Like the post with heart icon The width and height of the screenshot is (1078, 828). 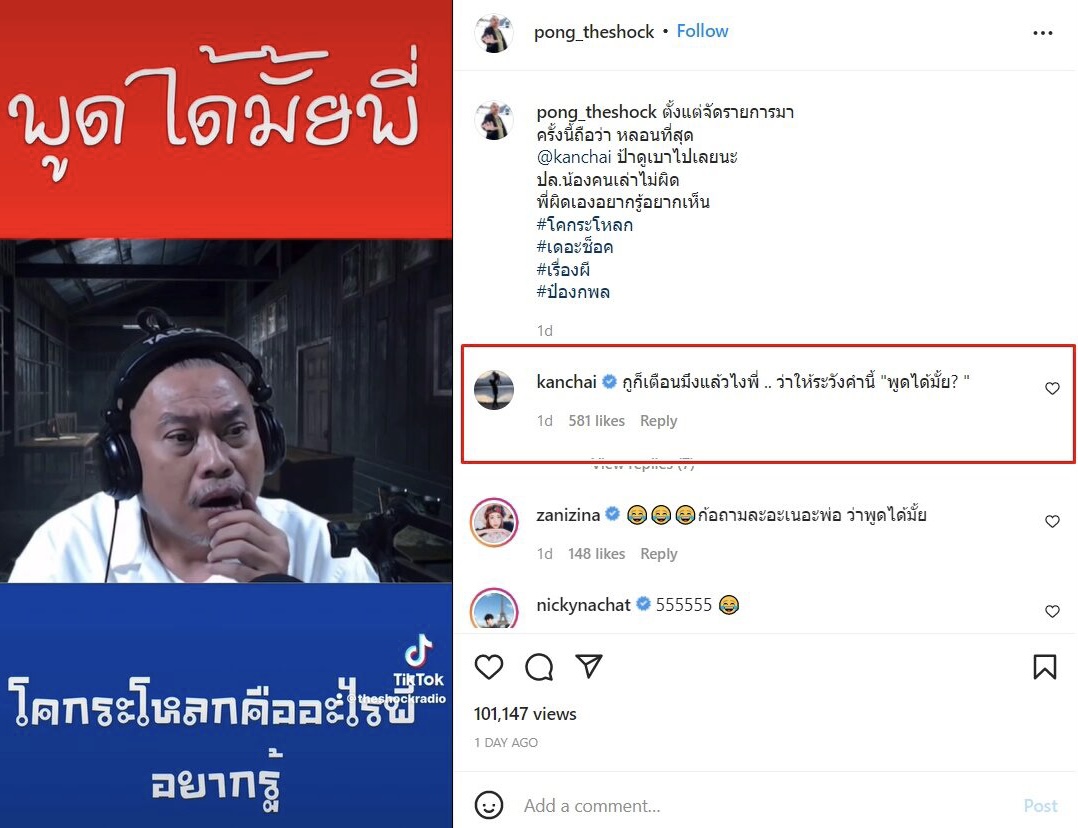pos(489,666)
